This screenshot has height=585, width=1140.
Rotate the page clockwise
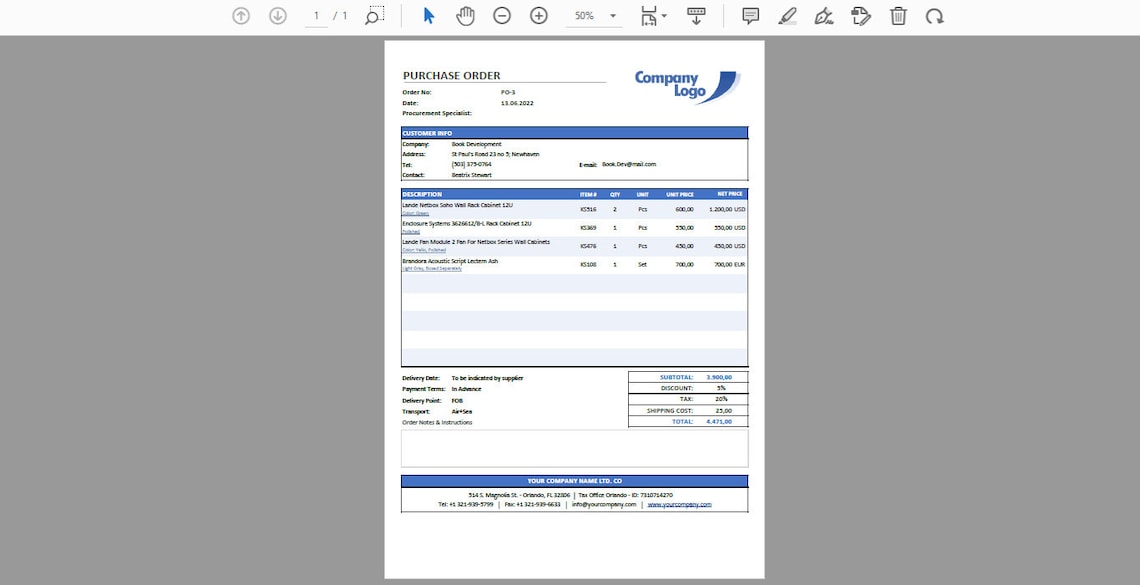tap(935, 16)
